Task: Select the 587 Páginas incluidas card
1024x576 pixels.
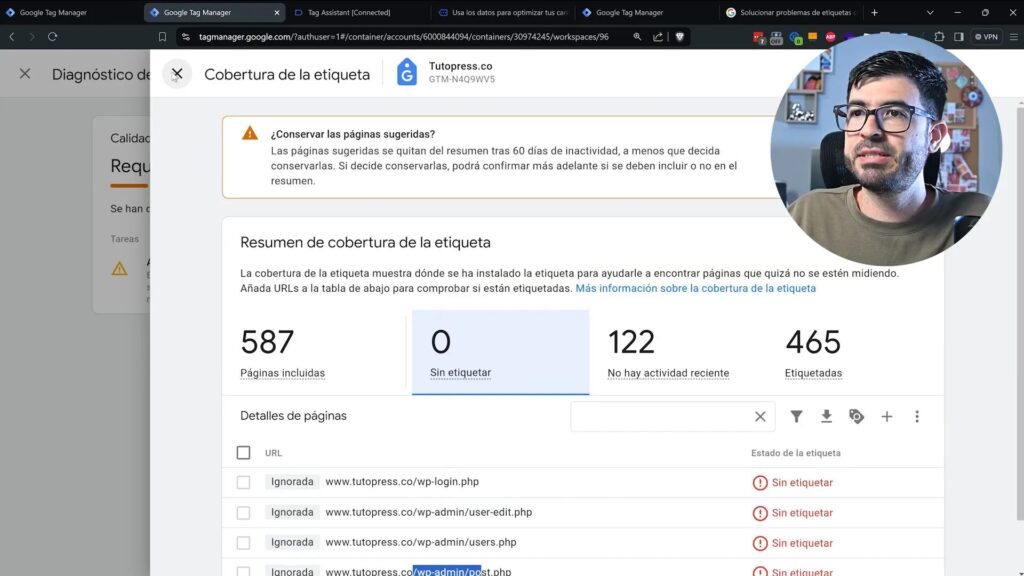Action: [317, 353]
